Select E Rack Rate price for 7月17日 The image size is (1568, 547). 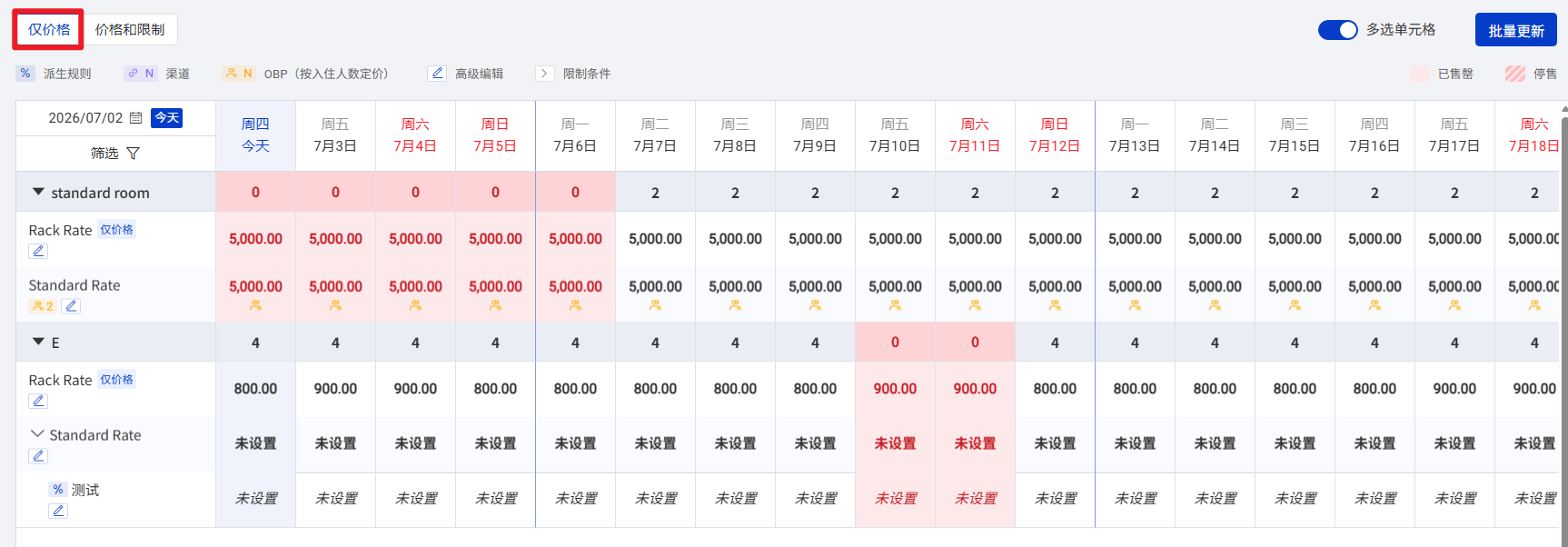(1454, 389)
